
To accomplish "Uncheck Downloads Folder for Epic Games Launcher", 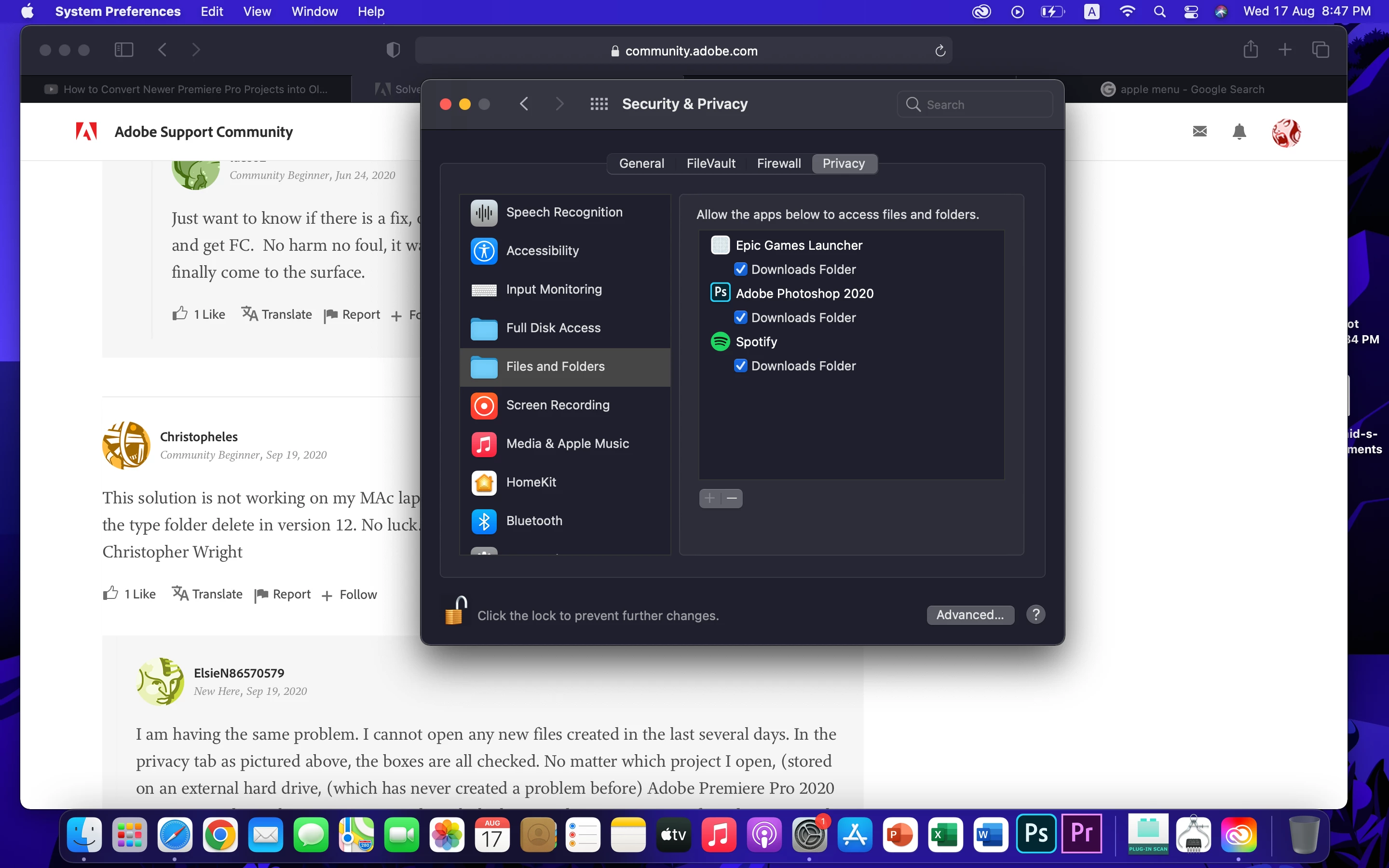I will tap(740, 269).
